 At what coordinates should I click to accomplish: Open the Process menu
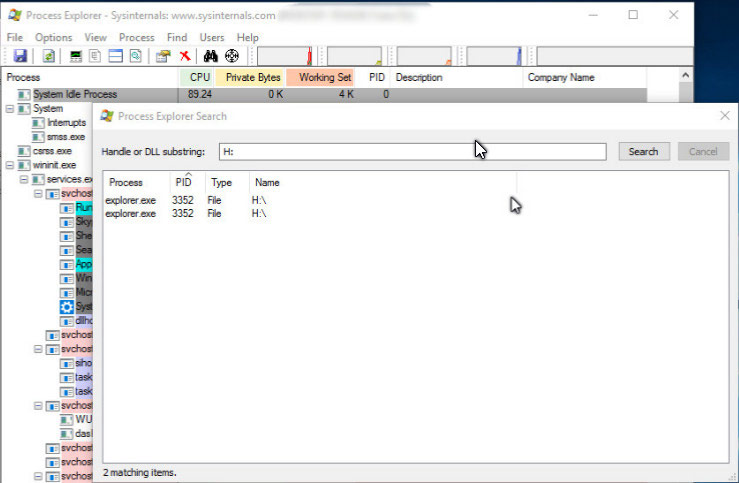coord(137,37)
